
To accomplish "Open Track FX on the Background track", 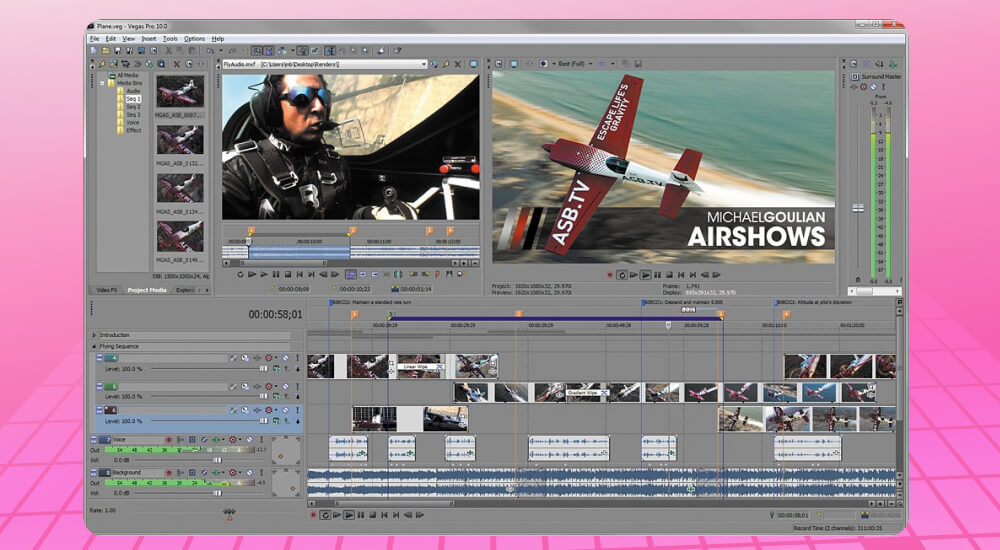I will click(216, 473).
